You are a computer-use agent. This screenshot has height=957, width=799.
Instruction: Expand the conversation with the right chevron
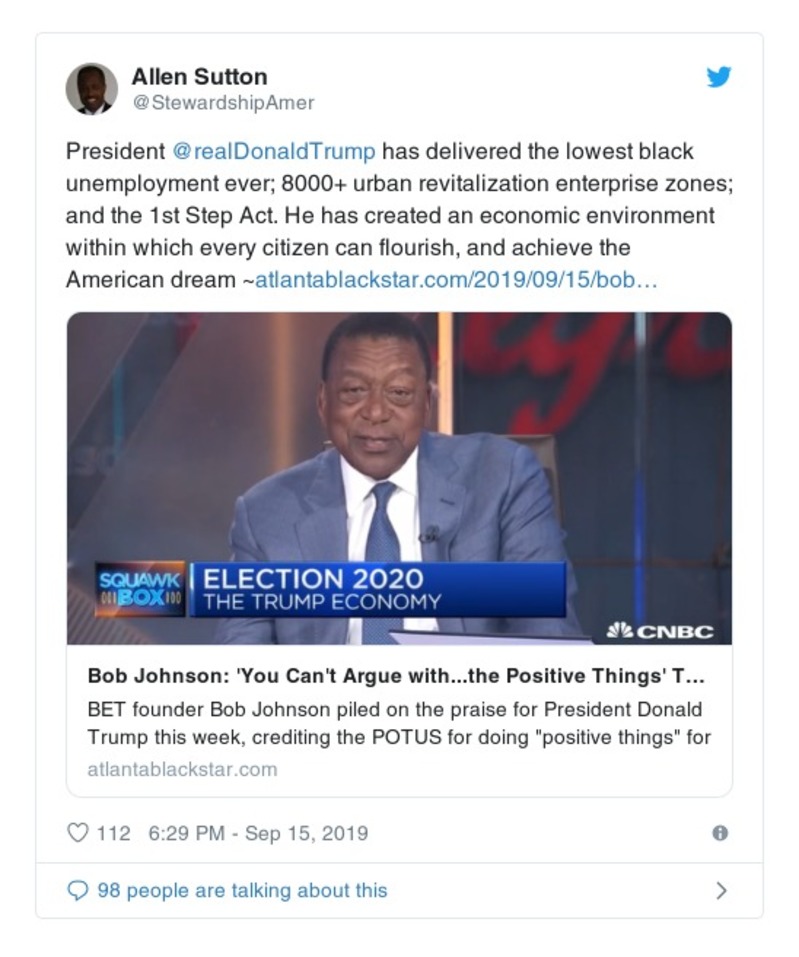click(721, 890)
